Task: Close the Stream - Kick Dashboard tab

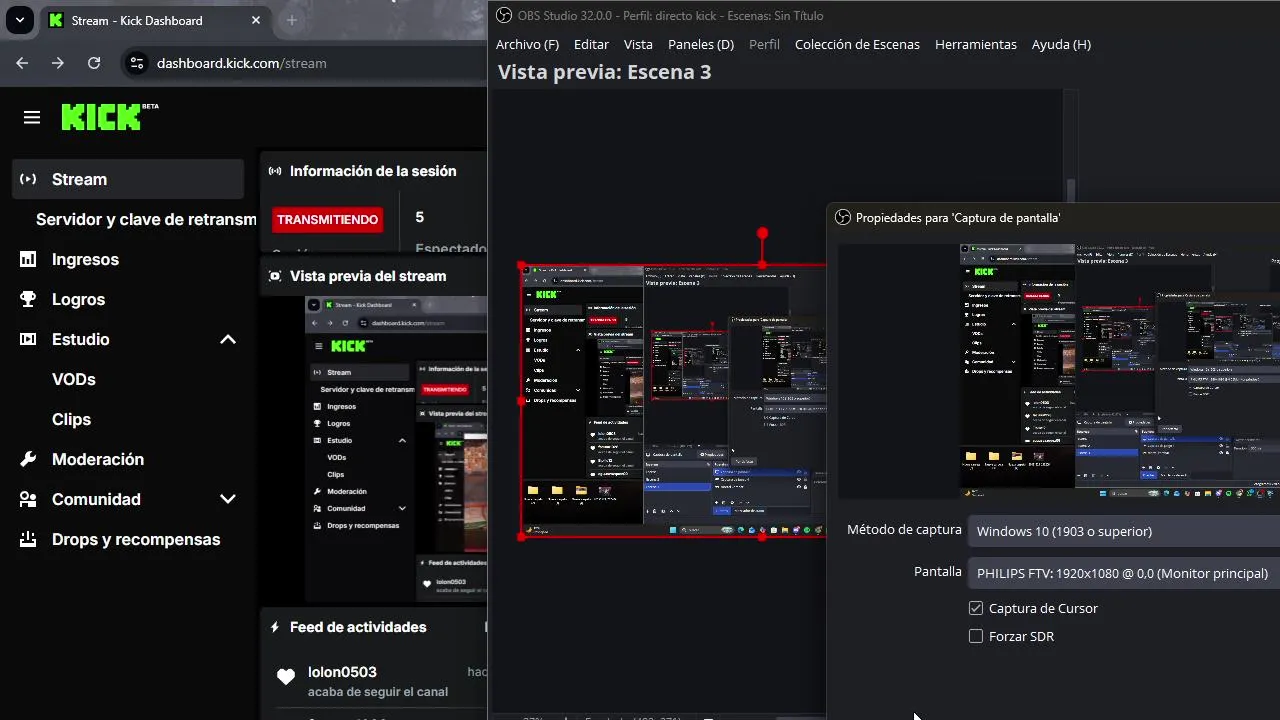Action: point(256,20)
